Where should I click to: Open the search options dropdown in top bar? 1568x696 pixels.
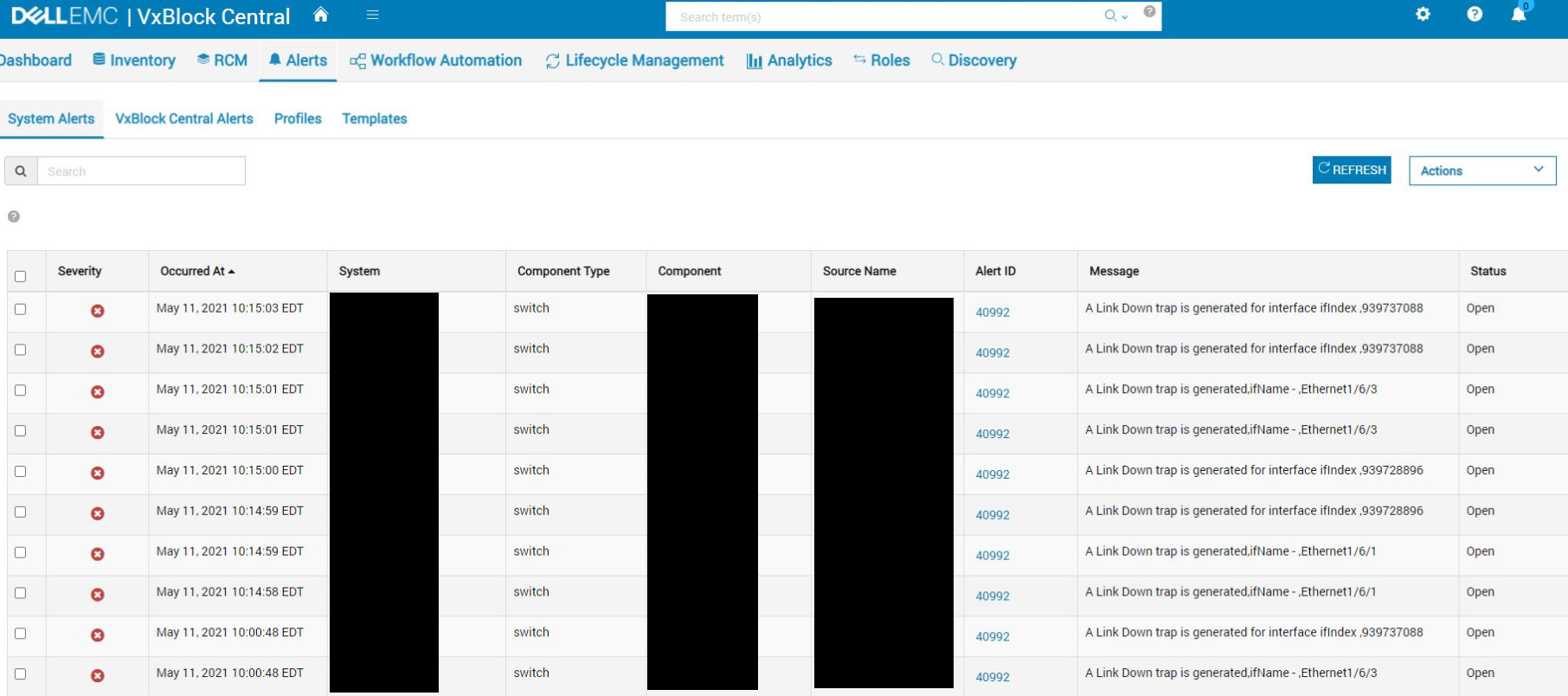(x=1116, y=16)
